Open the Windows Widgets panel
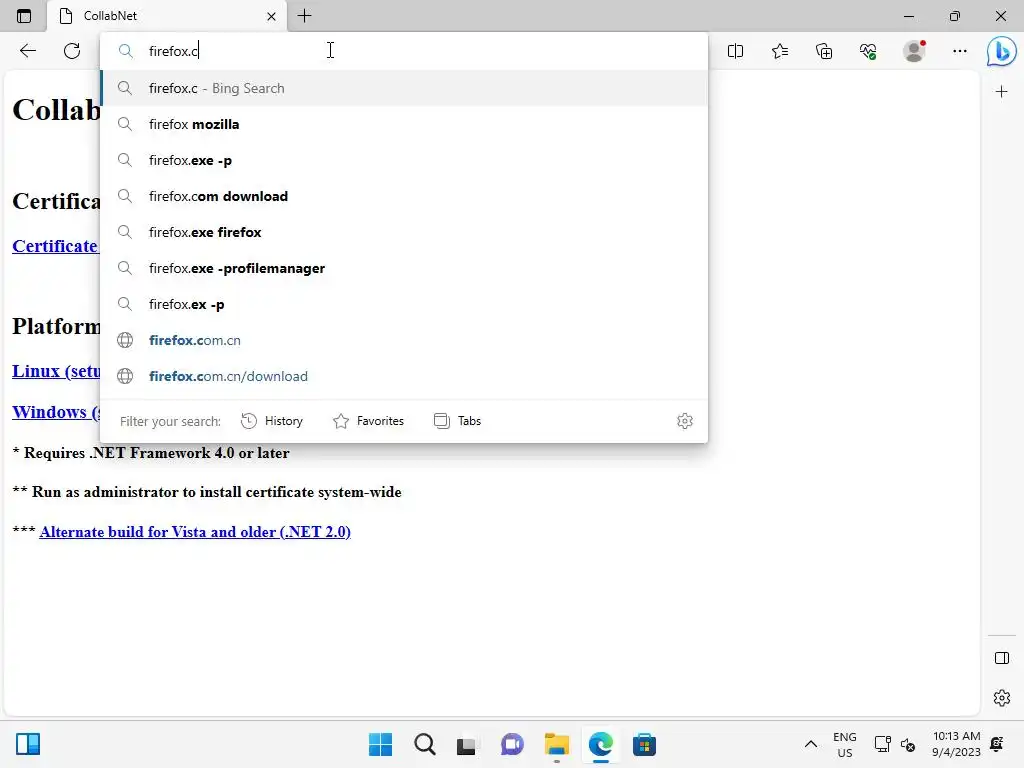Screen dimensions: 1024x768 28,744
